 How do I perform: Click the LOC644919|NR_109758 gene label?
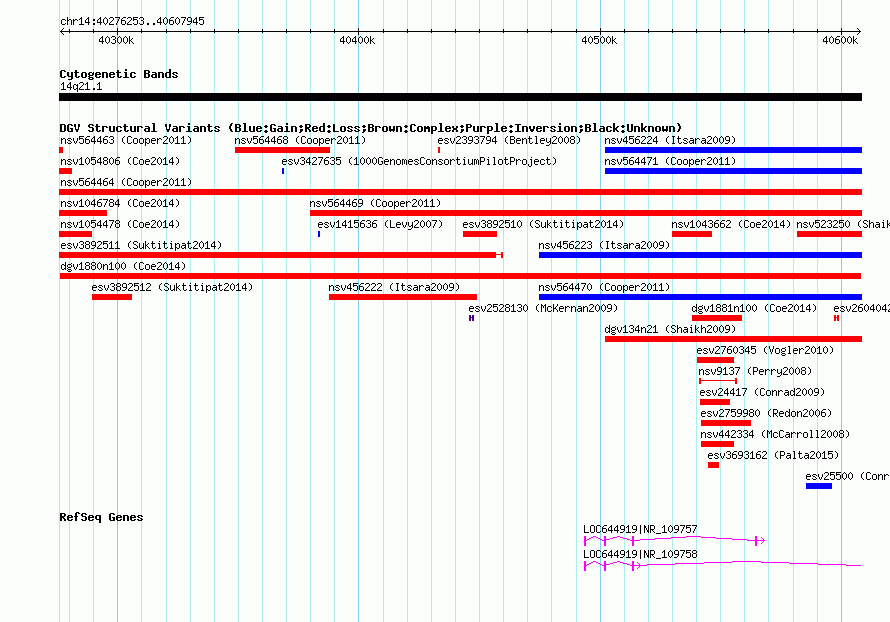pos(640,554)
